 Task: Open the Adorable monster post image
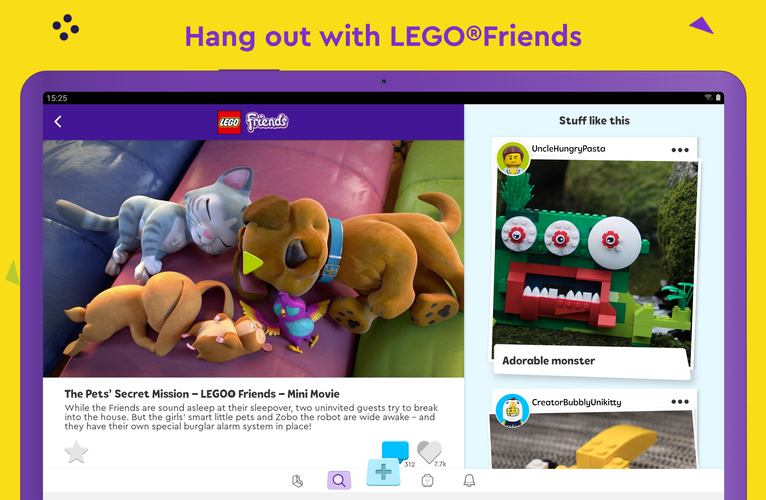pos(595,253)
